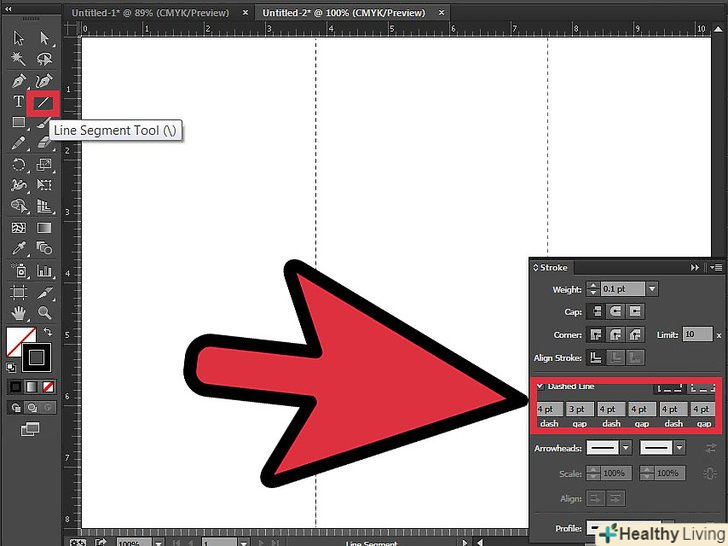Close the Untitled-1 document tab
728x546 pixels.
pos(246,13)
